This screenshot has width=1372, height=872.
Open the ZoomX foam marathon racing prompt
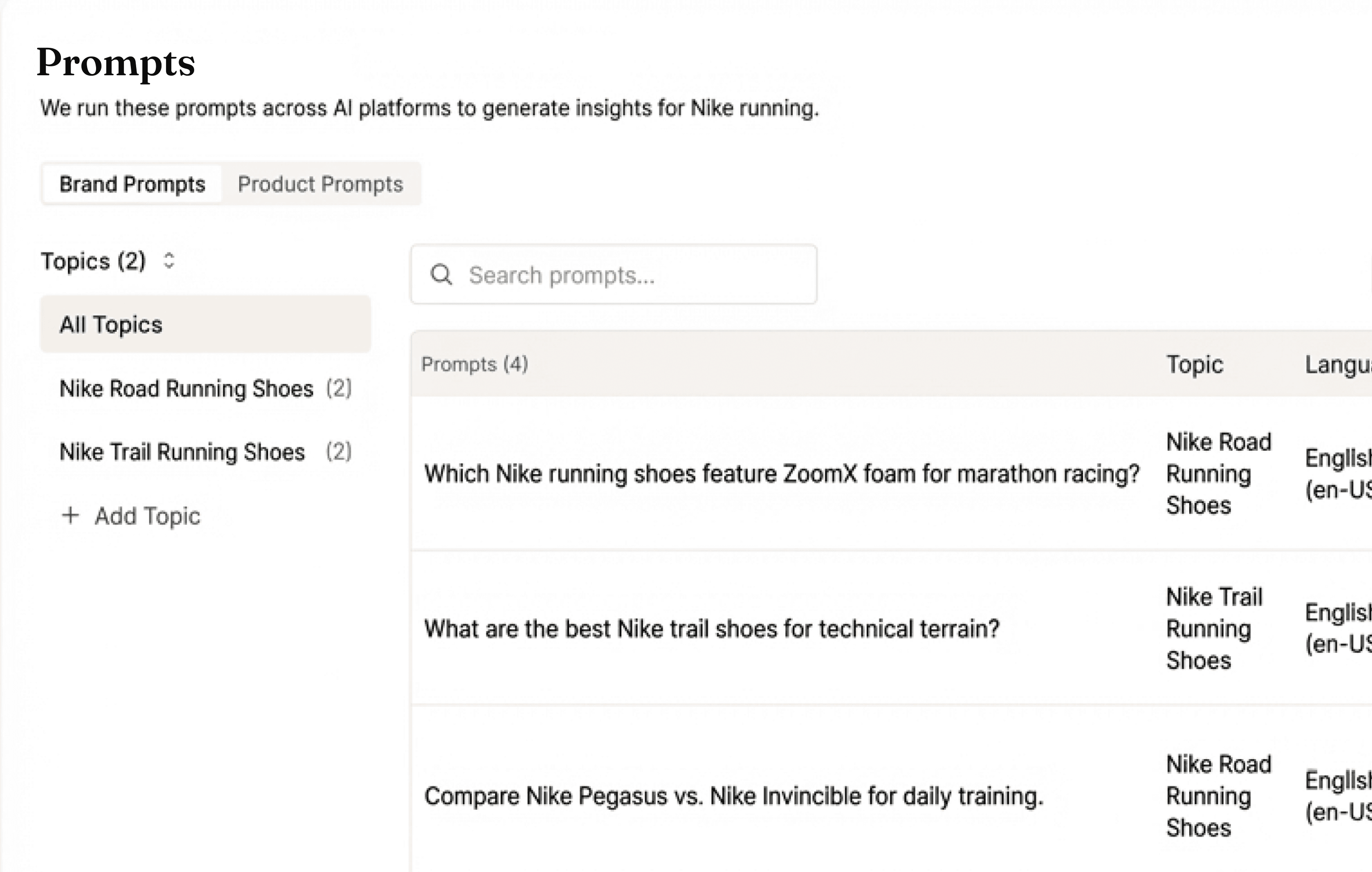coord(781,474)
